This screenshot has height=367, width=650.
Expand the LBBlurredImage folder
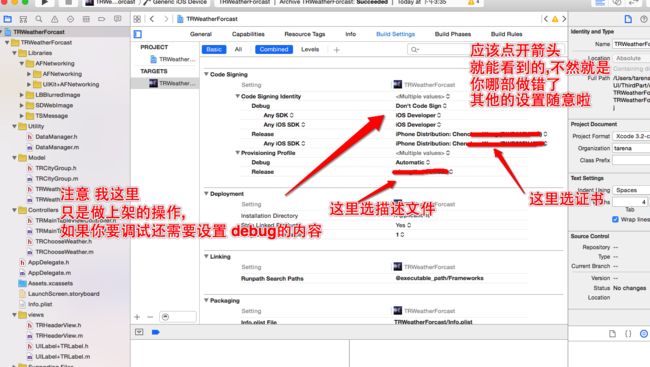22,95
